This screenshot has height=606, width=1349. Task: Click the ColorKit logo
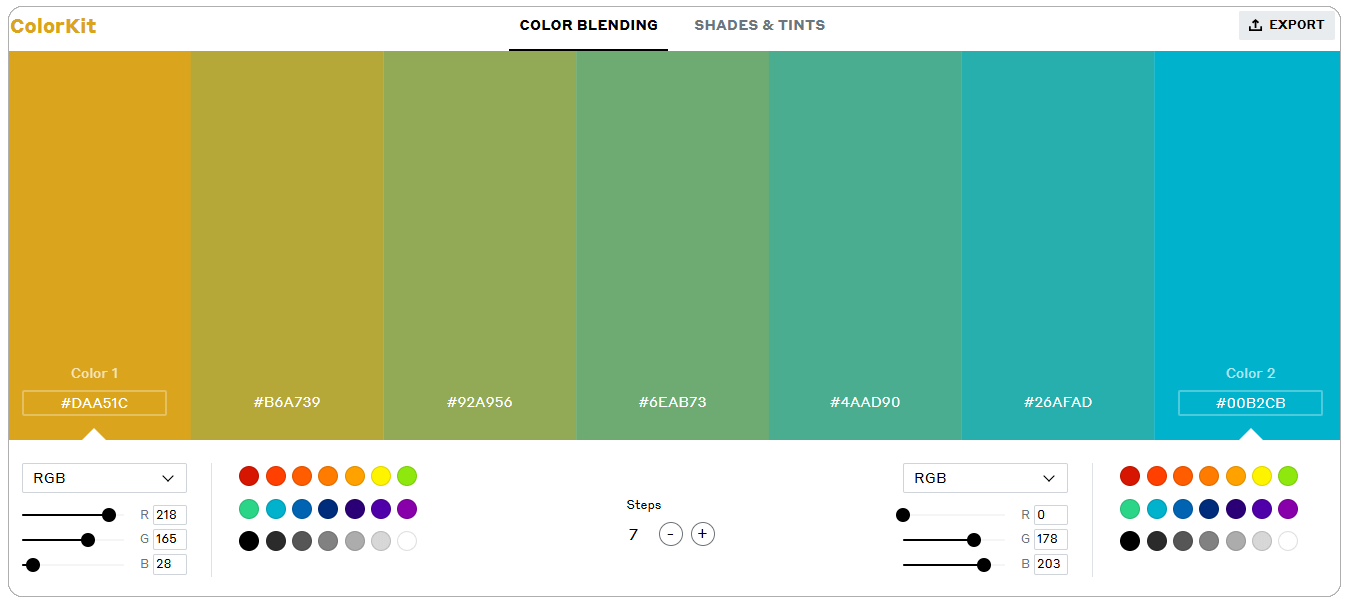52,25
